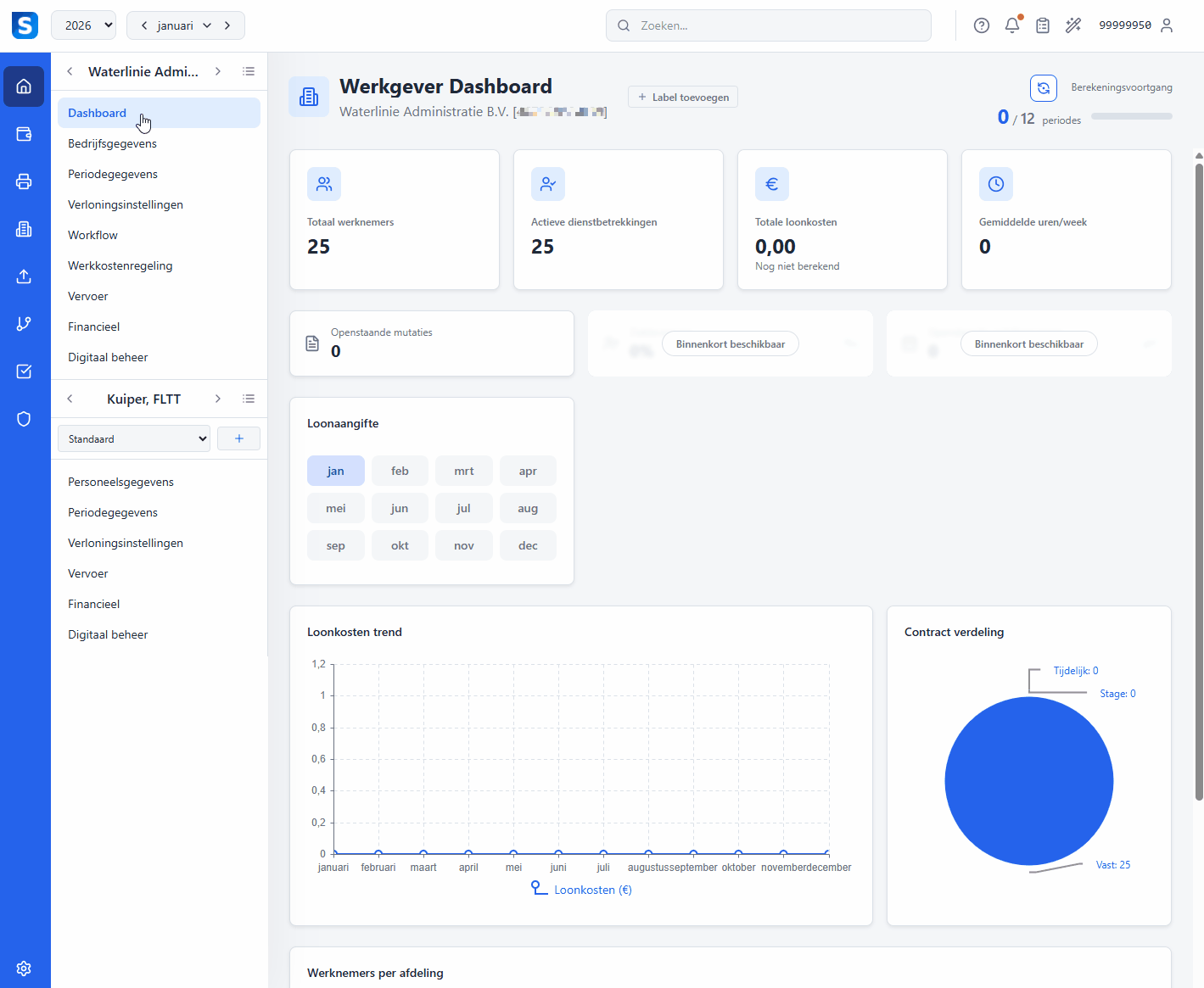Open employee Personeelsgegevens
1204x988 pixels.
tap(159, 482)
